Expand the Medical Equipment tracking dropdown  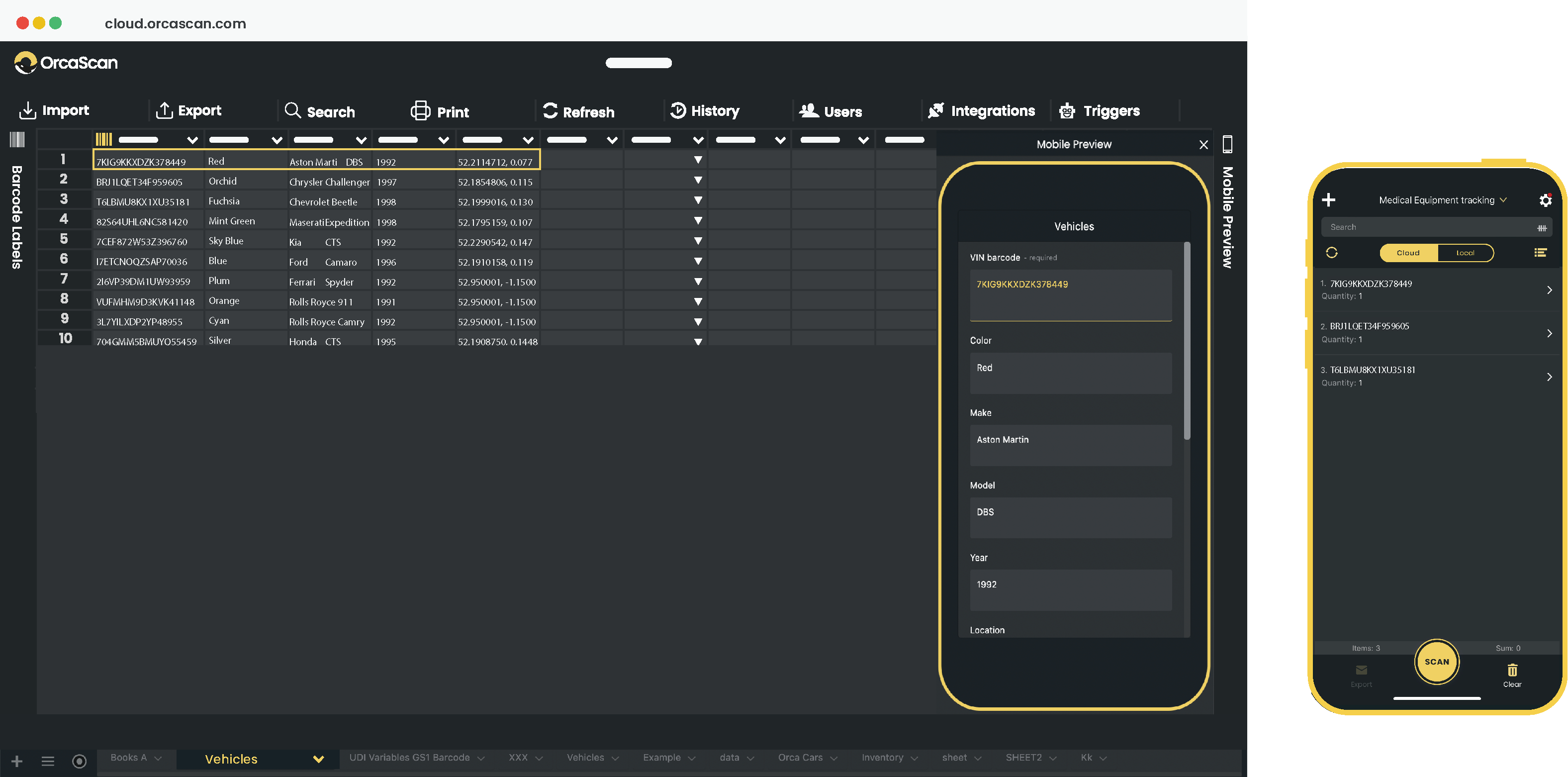1503,200
